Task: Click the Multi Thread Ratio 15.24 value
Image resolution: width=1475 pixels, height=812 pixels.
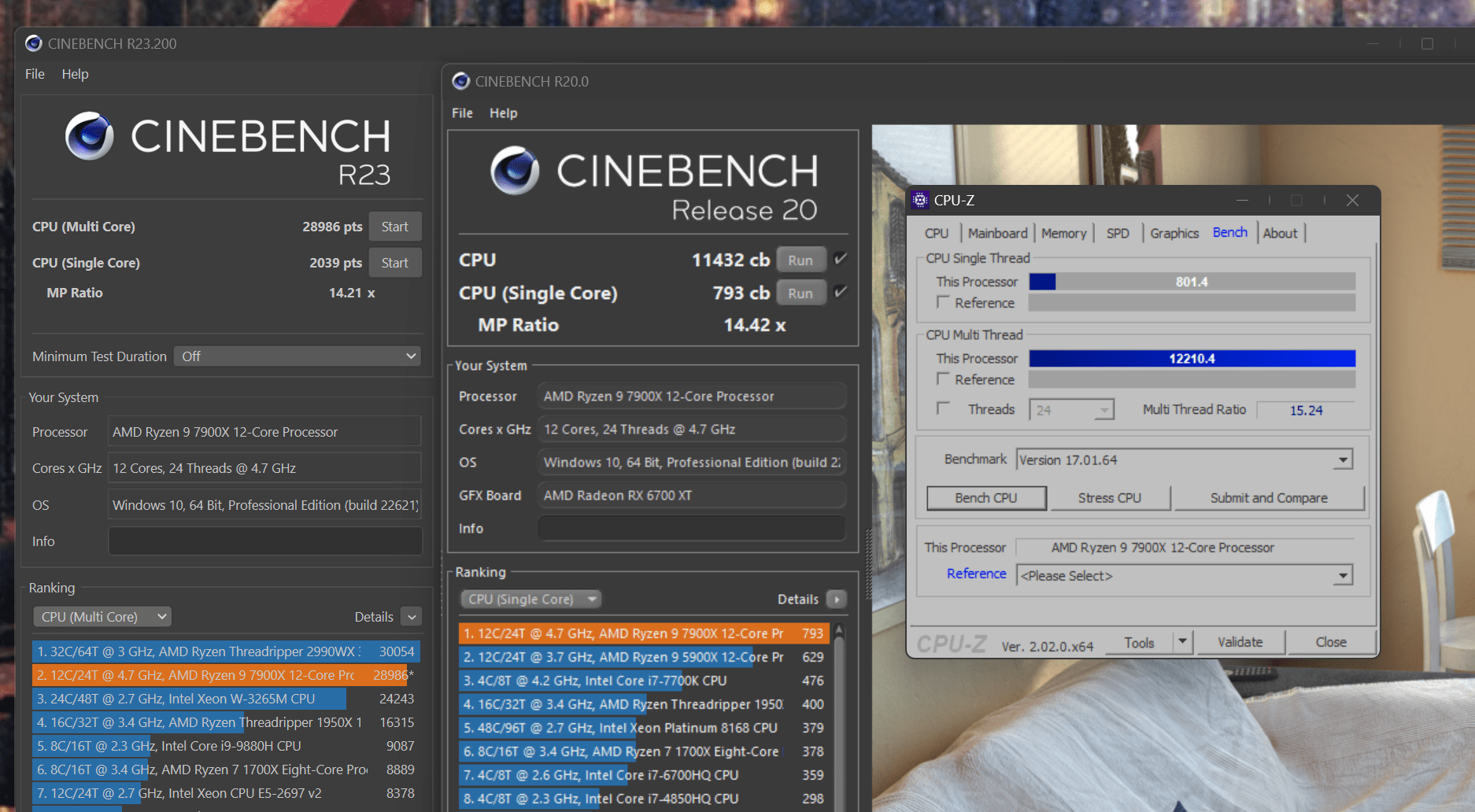Action: [x=1306, y=410]
